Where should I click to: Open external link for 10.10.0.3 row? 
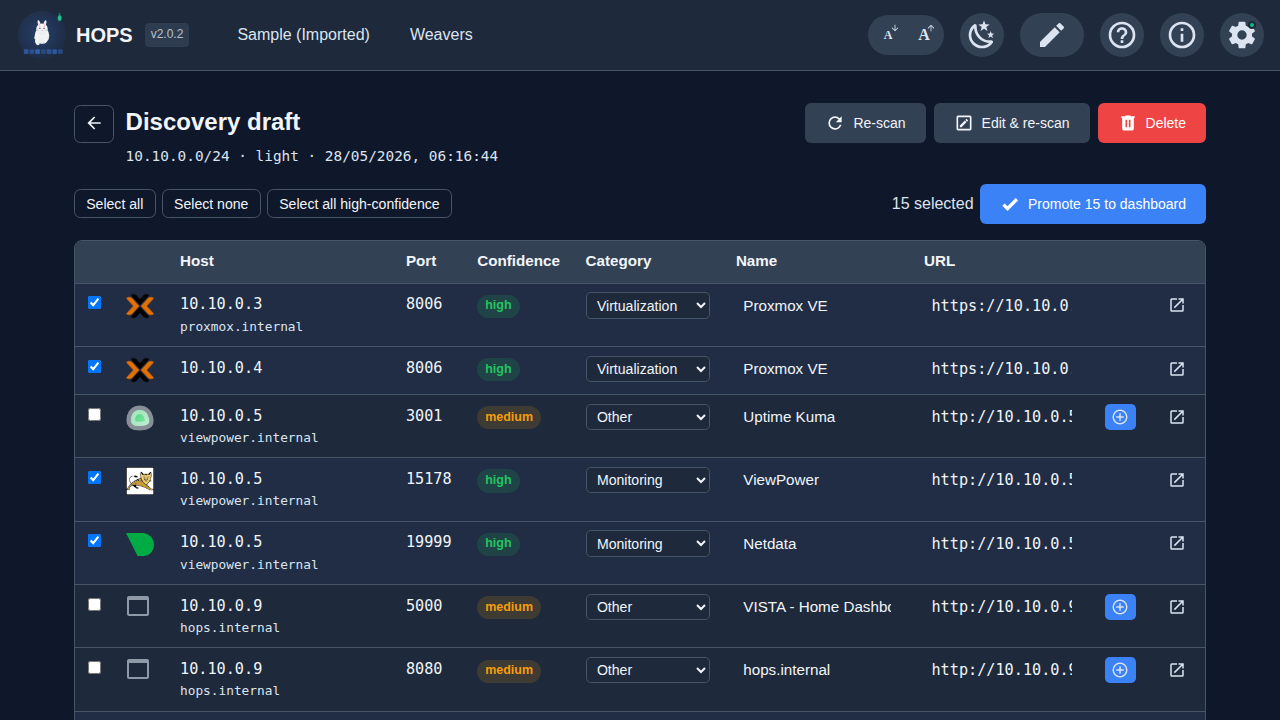point(1177,305)
